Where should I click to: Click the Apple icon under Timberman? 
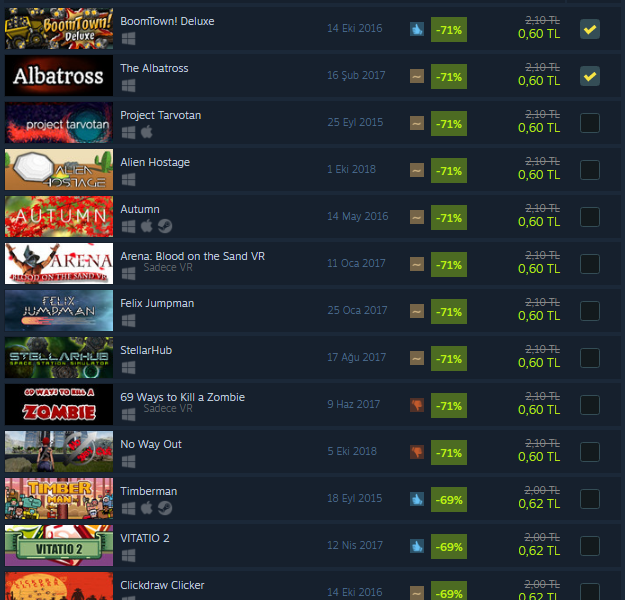[x=147, y=508]
